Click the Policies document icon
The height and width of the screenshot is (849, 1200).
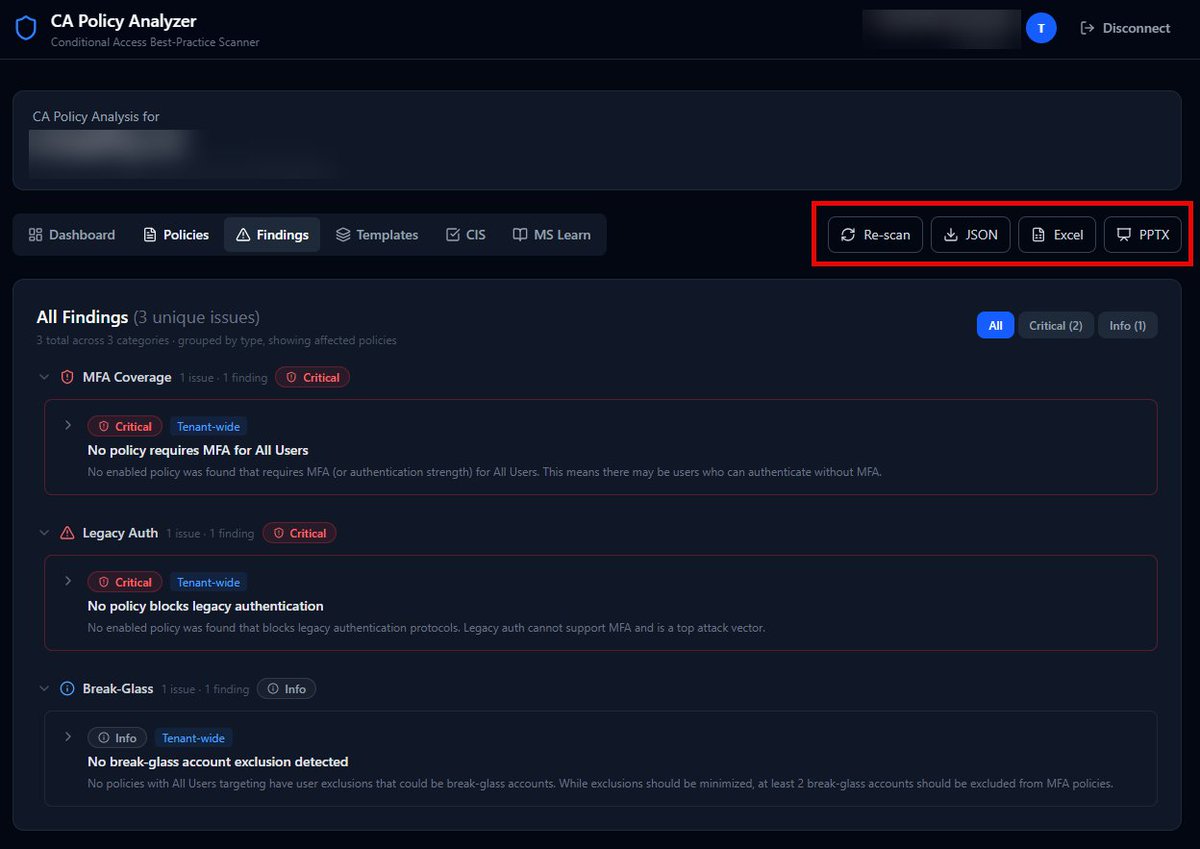coord(150,235)
